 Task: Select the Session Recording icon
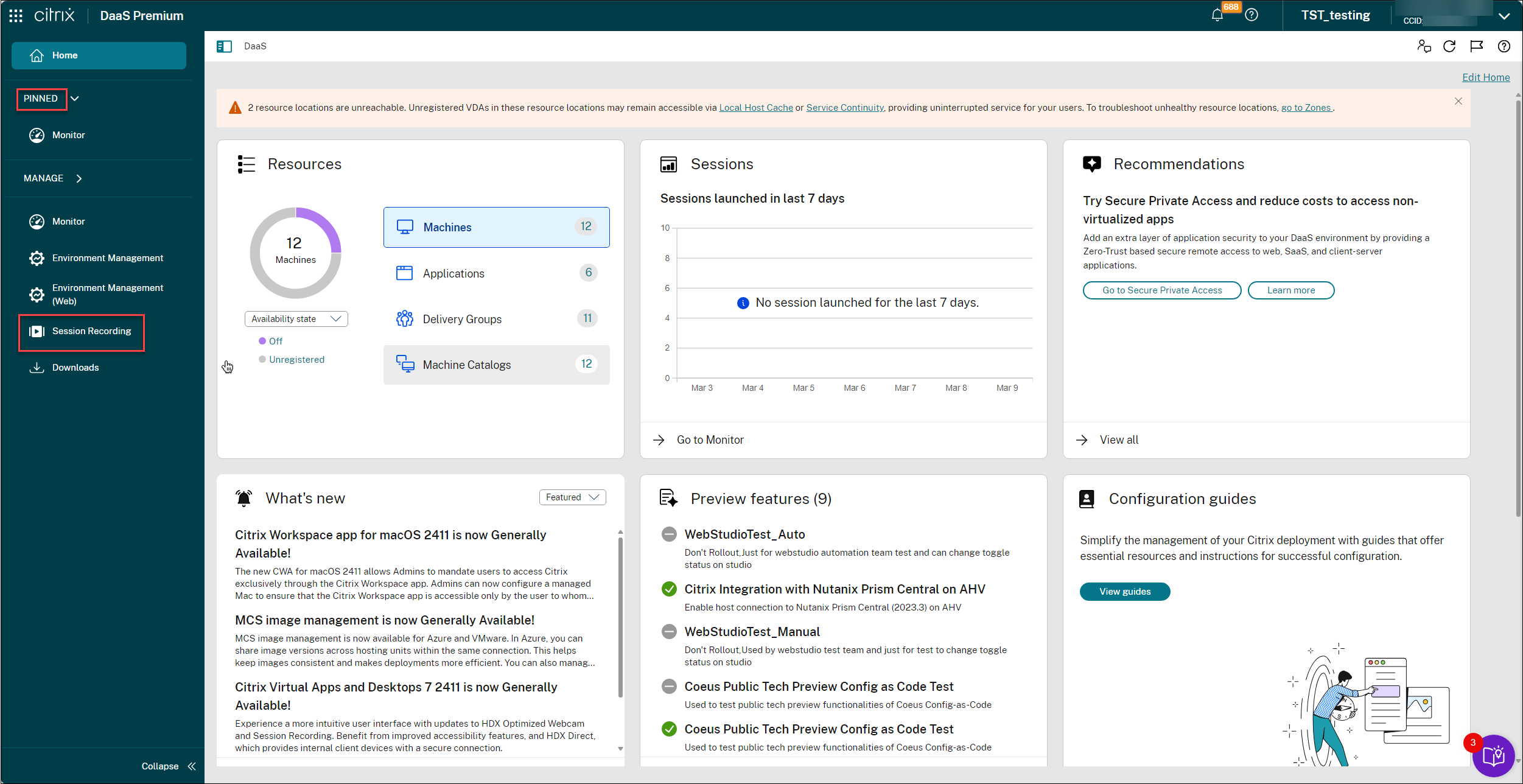click(37, 331)
